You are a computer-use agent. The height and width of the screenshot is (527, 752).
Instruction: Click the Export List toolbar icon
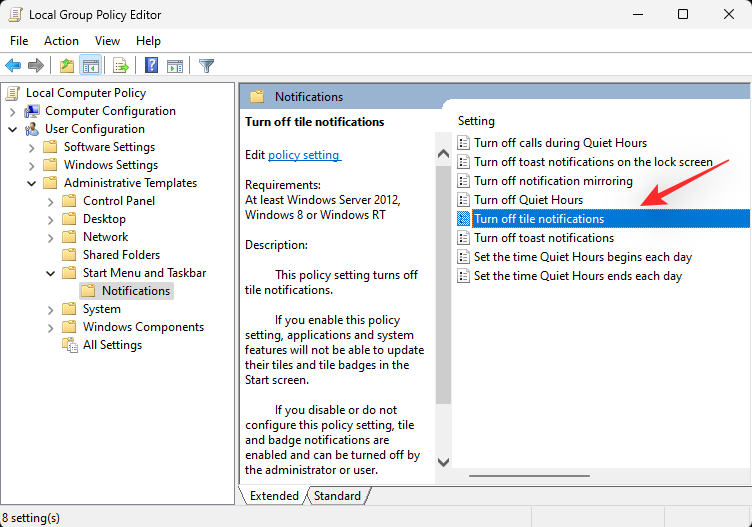[x=121, y=66]
